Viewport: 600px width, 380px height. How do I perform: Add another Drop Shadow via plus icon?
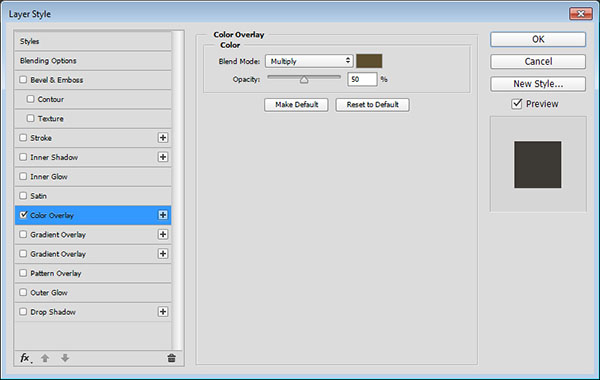[163, 312]
